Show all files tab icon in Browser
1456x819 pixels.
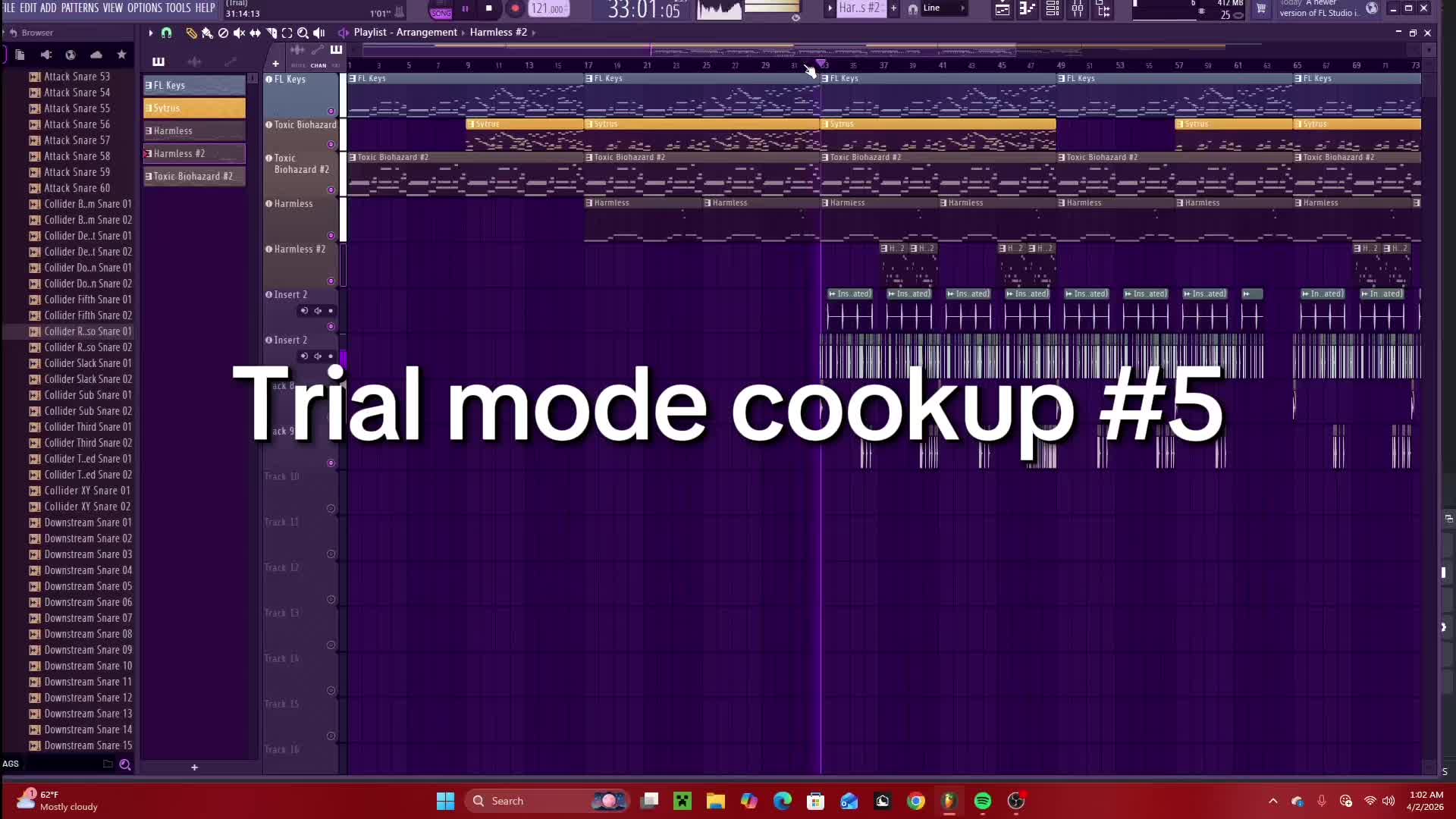click(20, 55)
